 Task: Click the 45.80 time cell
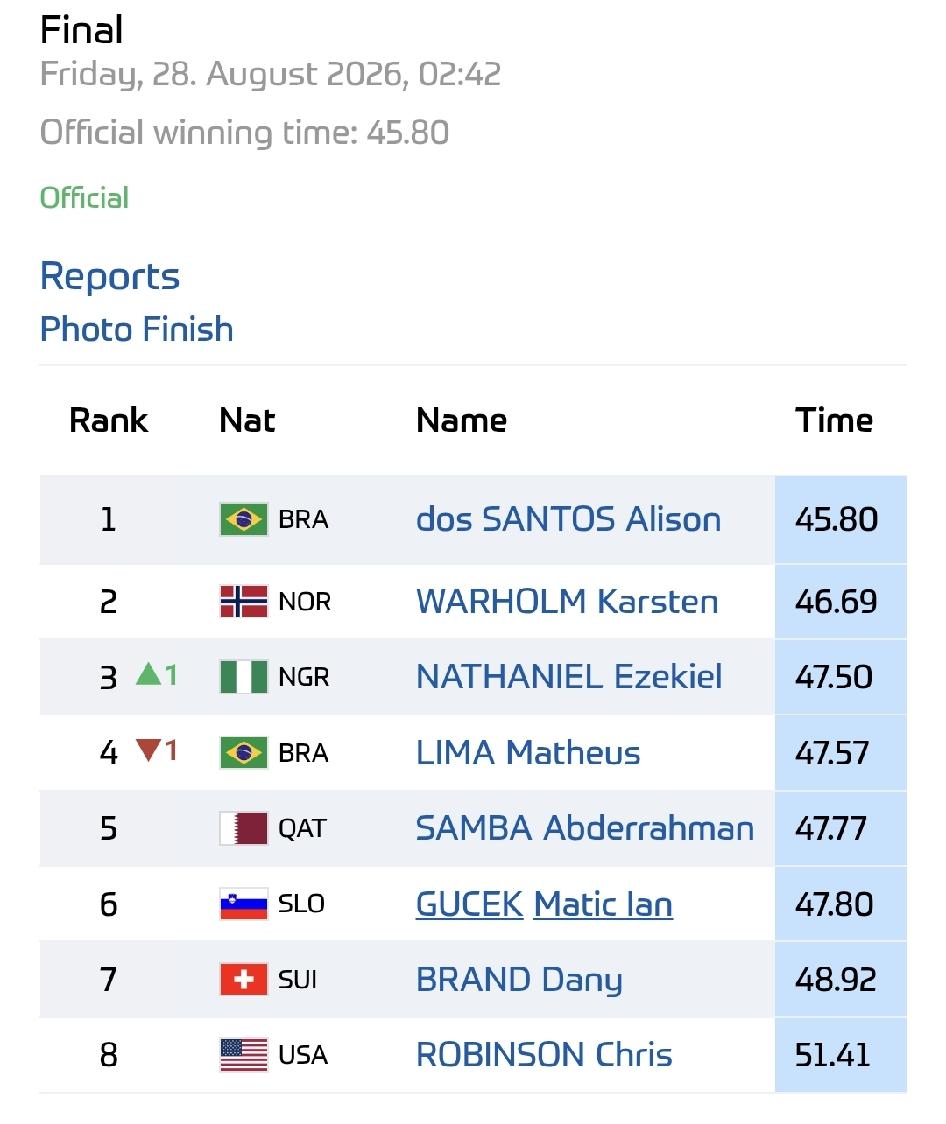click(x=841, y=519)
